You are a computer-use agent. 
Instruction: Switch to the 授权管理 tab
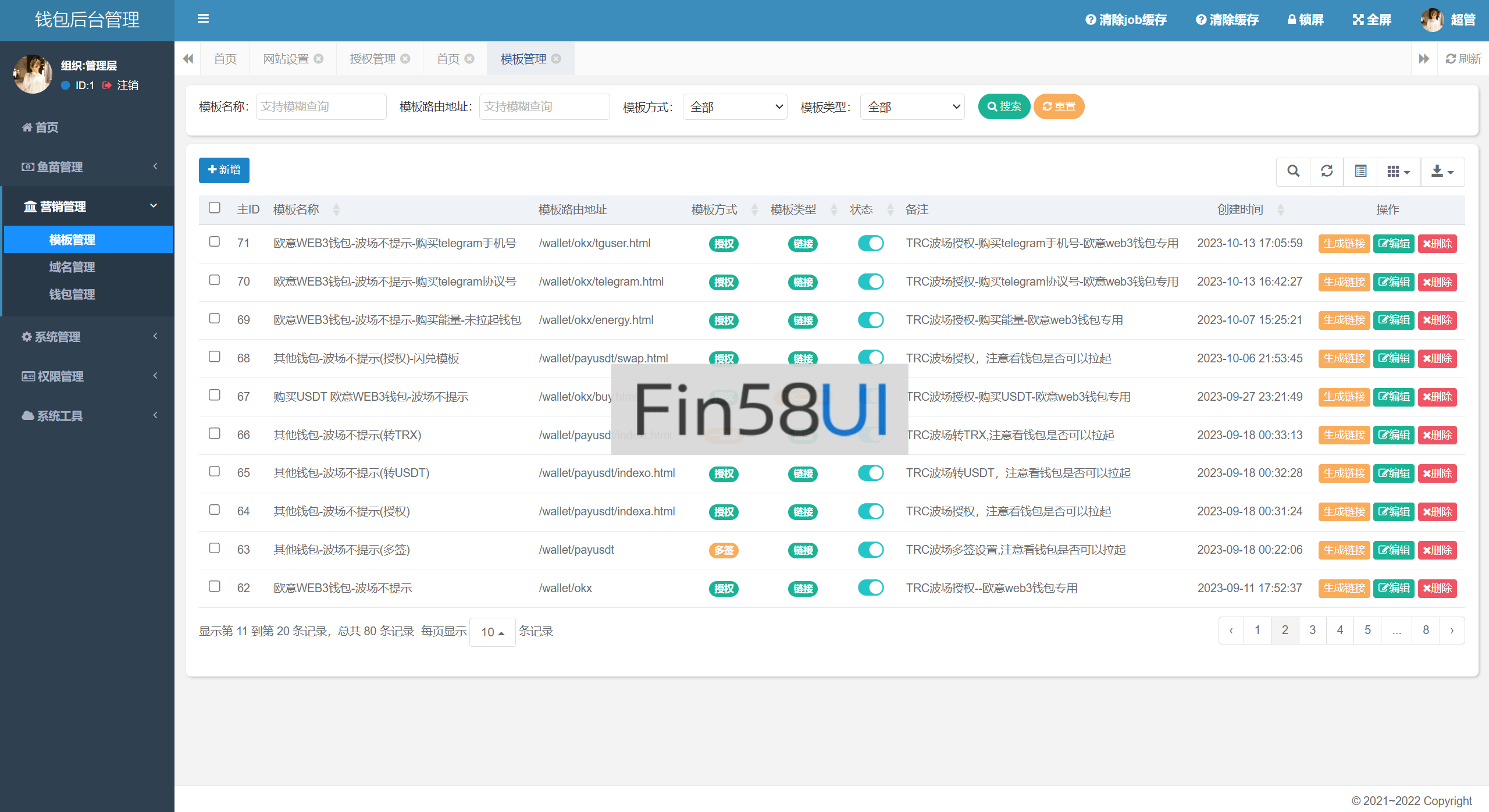372,59
